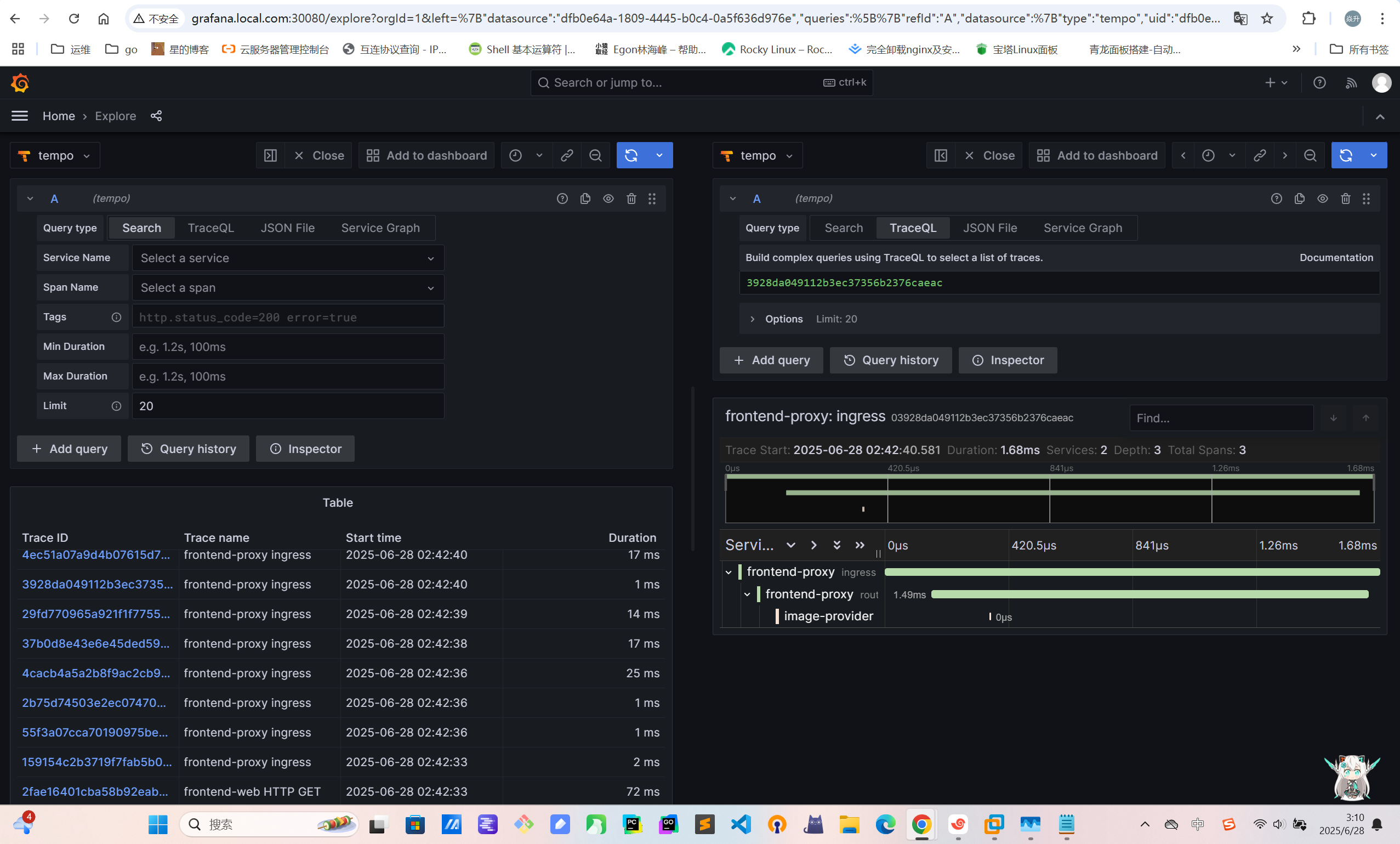
Task: Run query refresh button in left pane
Action: (631, 156)
